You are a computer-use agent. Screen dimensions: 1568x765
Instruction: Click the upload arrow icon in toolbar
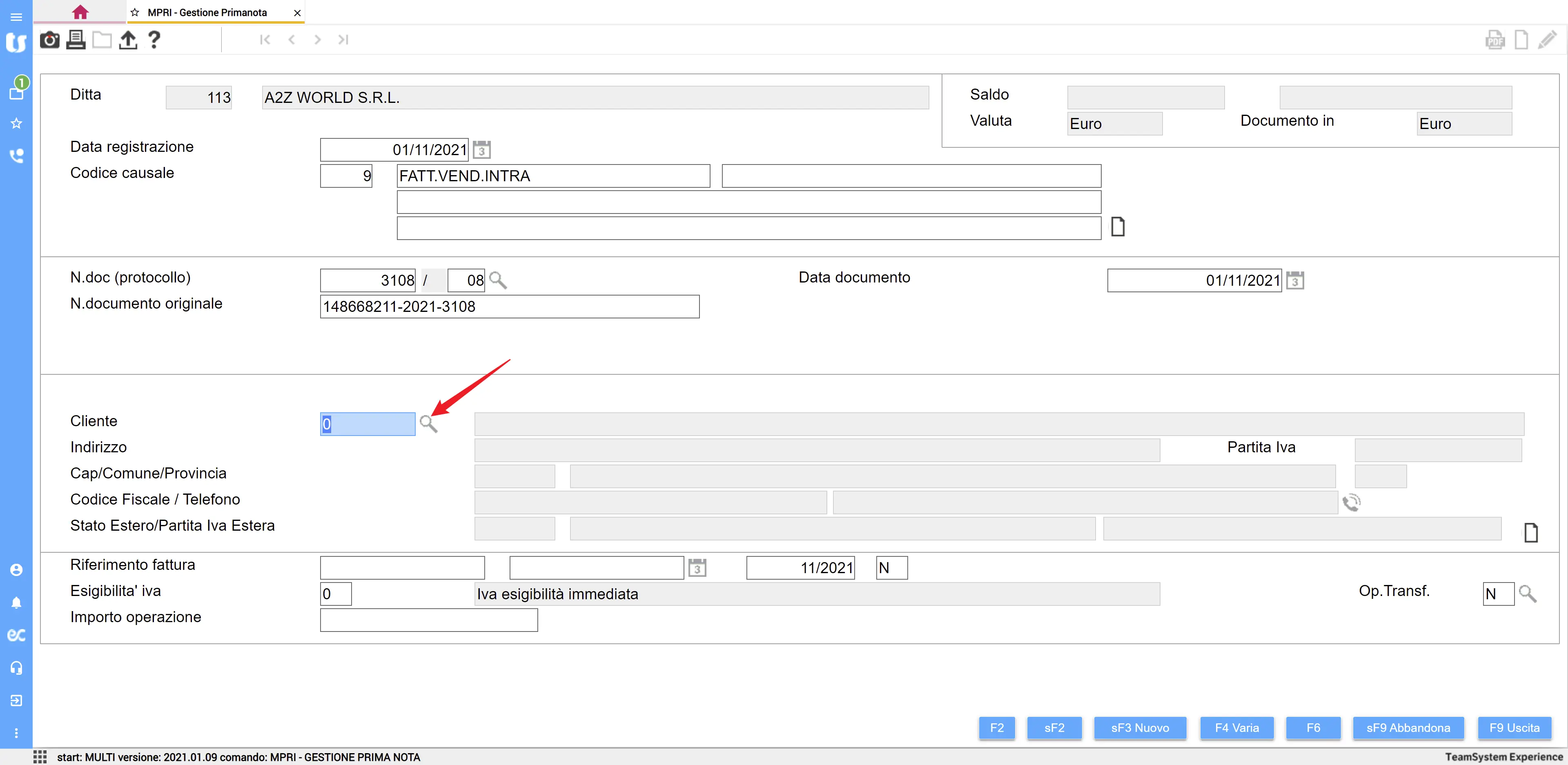point(128,40)
